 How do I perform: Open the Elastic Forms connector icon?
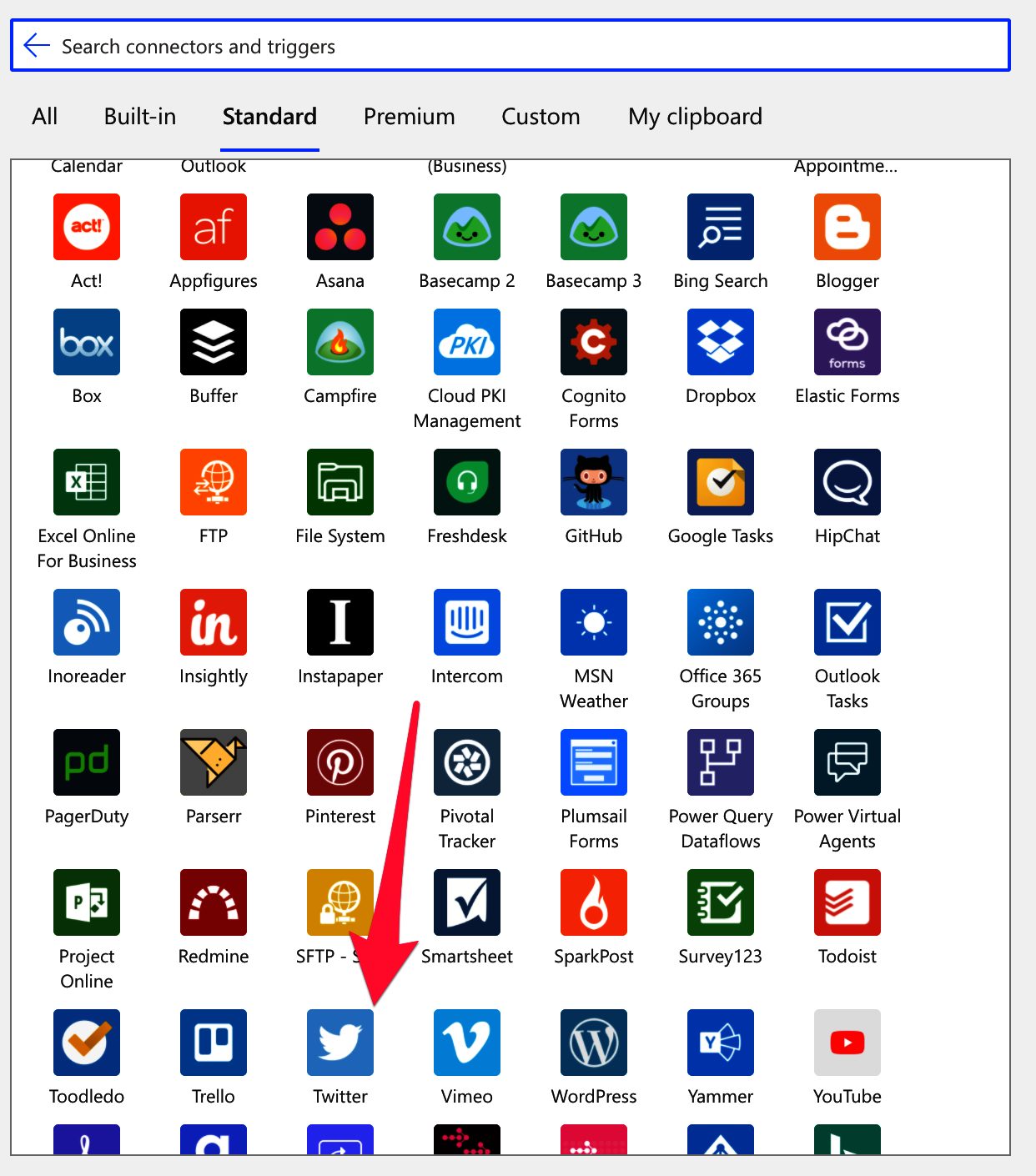tap(847, 342)
